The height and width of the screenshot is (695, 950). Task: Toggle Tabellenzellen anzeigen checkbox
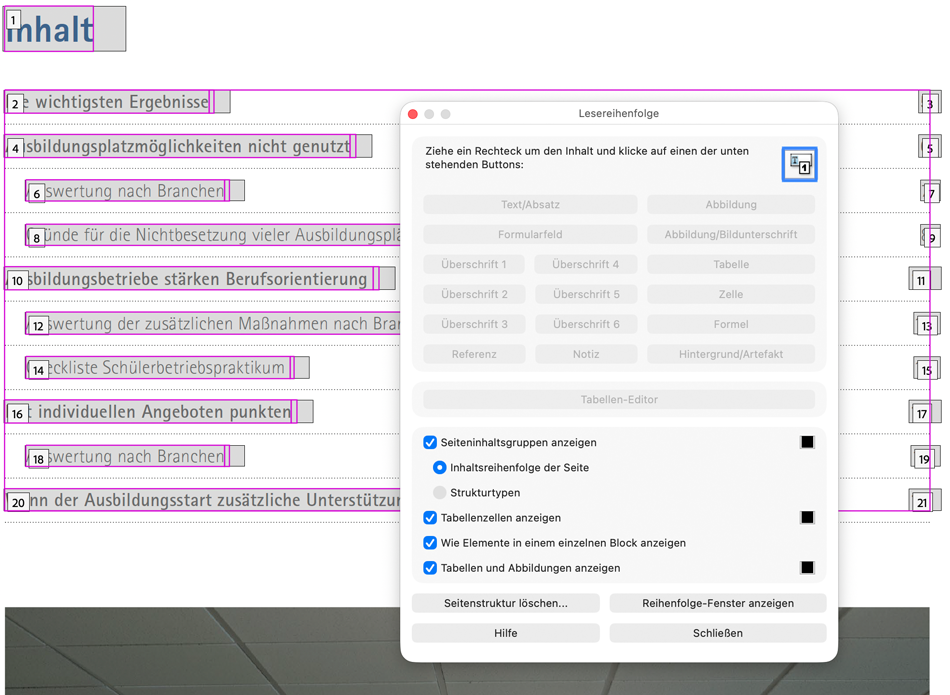pyautogui.click(x=430, y=517)
